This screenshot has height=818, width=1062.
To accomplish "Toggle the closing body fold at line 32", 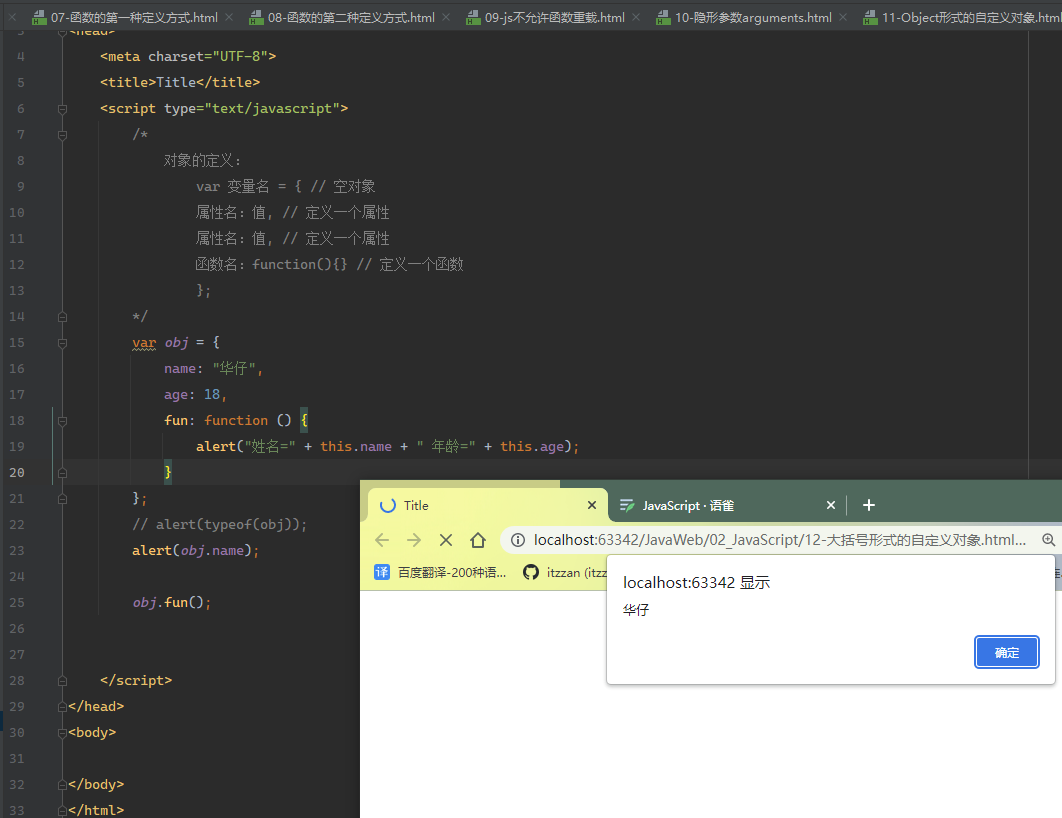I will pos(62,785).
